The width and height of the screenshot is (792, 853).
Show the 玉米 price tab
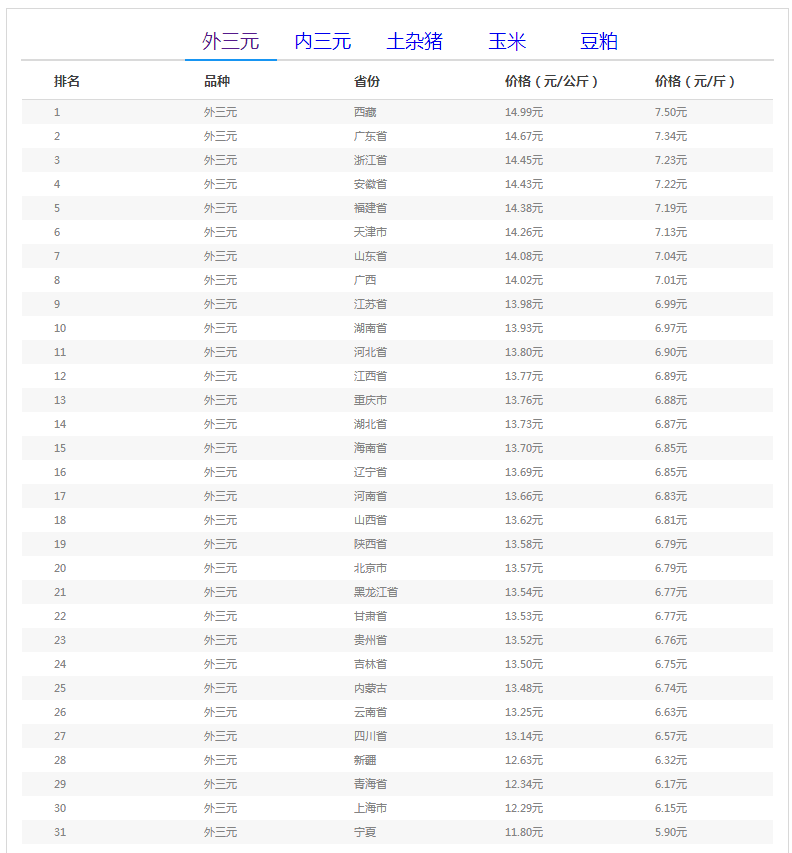[x=507, y=41]
